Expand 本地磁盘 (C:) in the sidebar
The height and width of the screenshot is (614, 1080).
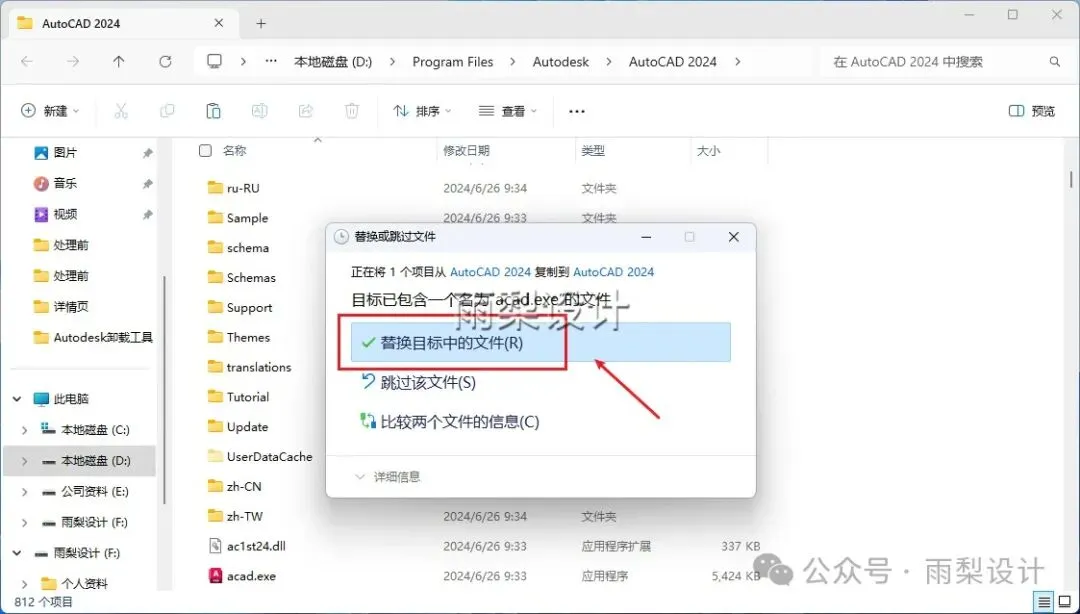pyautogui.click(x=25, y=430)
